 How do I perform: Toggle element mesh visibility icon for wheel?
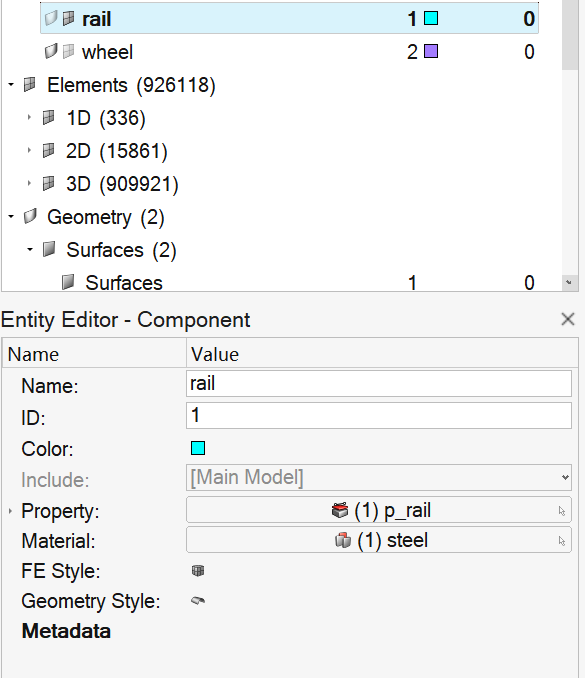(68, 51)
